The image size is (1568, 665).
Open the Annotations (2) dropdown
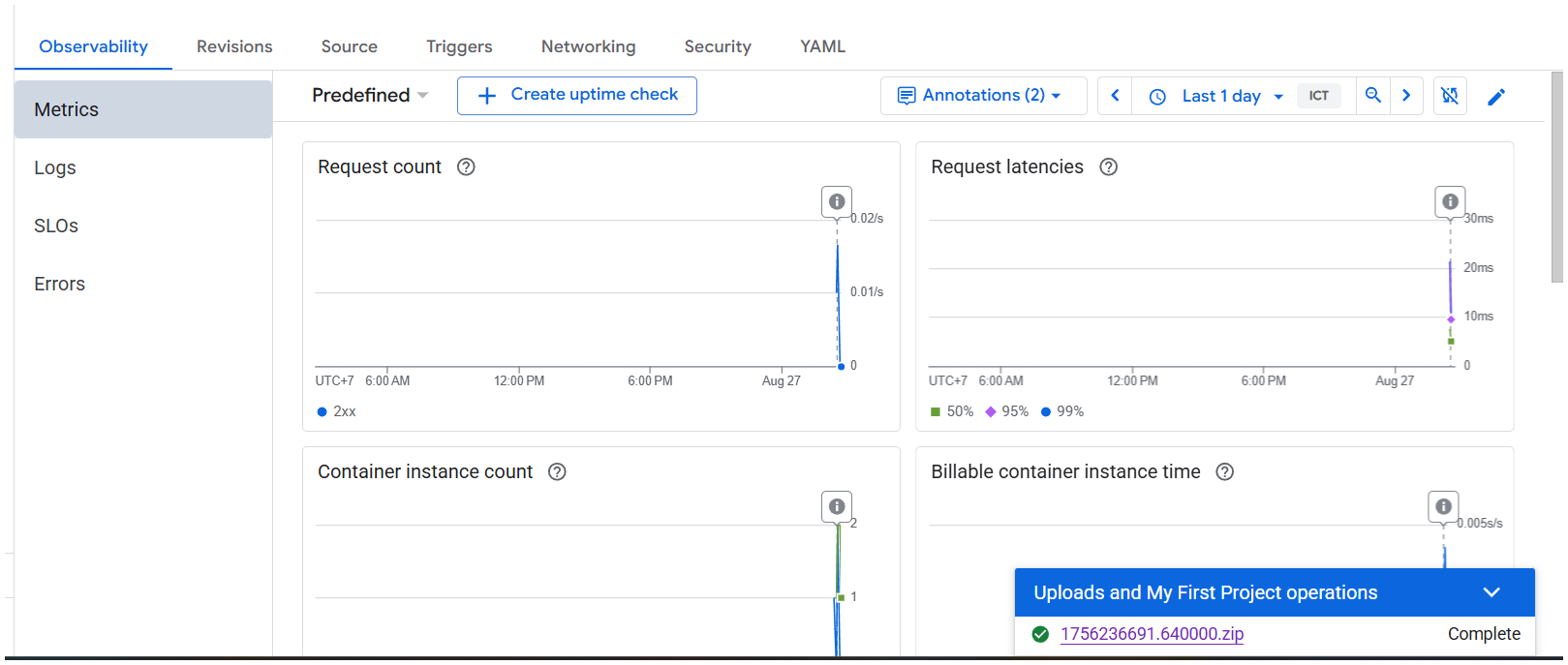[x=983, y=95]
